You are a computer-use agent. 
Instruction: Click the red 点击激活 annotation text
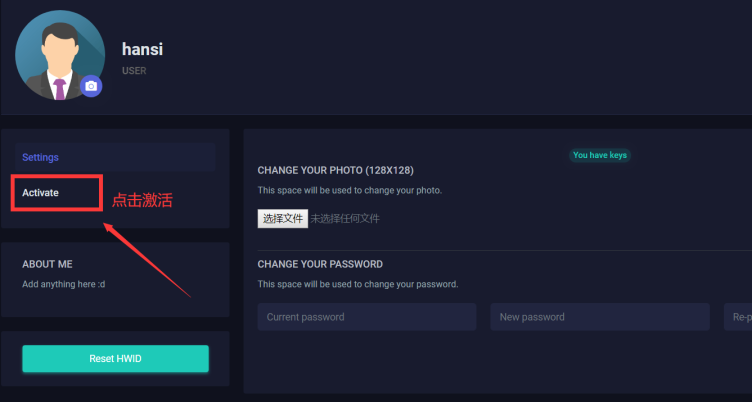click(x=142, y=200)
